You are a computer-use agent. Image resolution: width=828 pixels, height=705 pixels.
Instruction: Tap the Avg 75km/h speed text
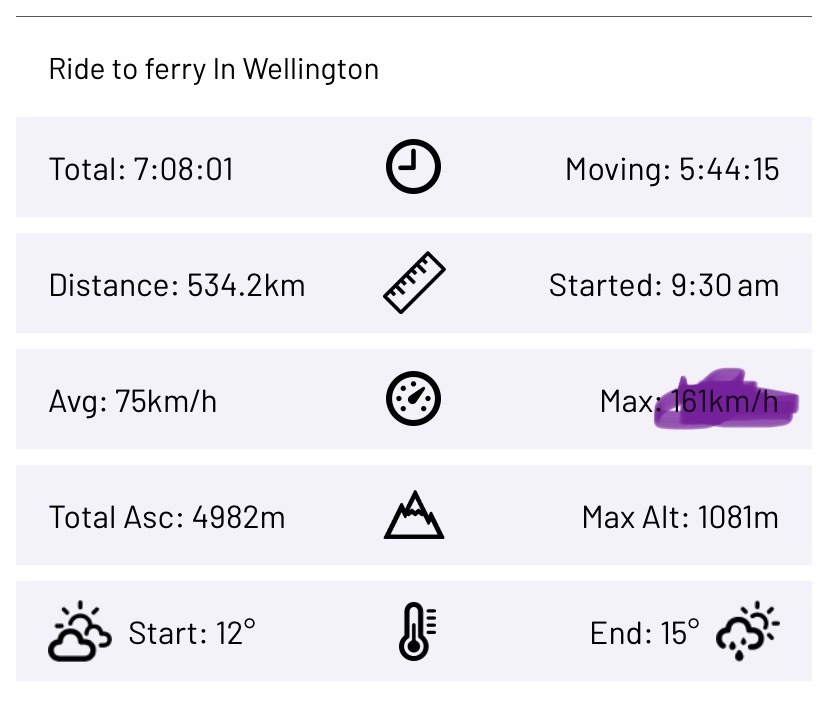[x=133, y=402]
